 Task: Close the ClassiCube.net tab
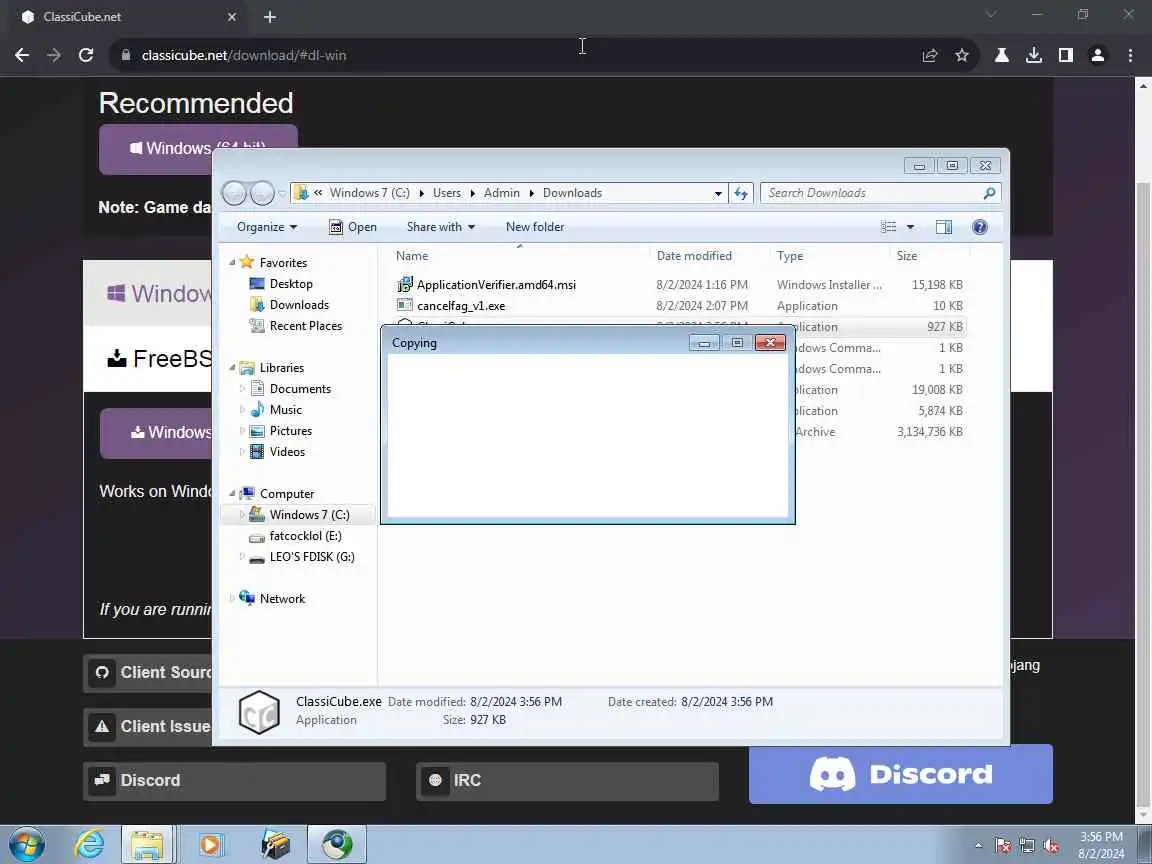(231, 17)
